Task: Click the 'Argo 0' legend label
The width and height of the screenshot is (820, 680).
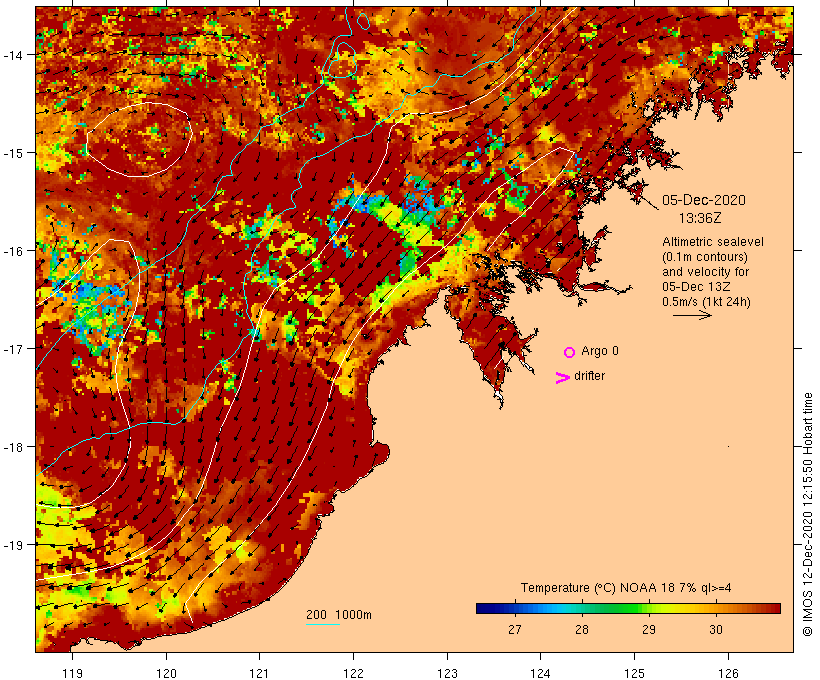Action: coord(600,351)
